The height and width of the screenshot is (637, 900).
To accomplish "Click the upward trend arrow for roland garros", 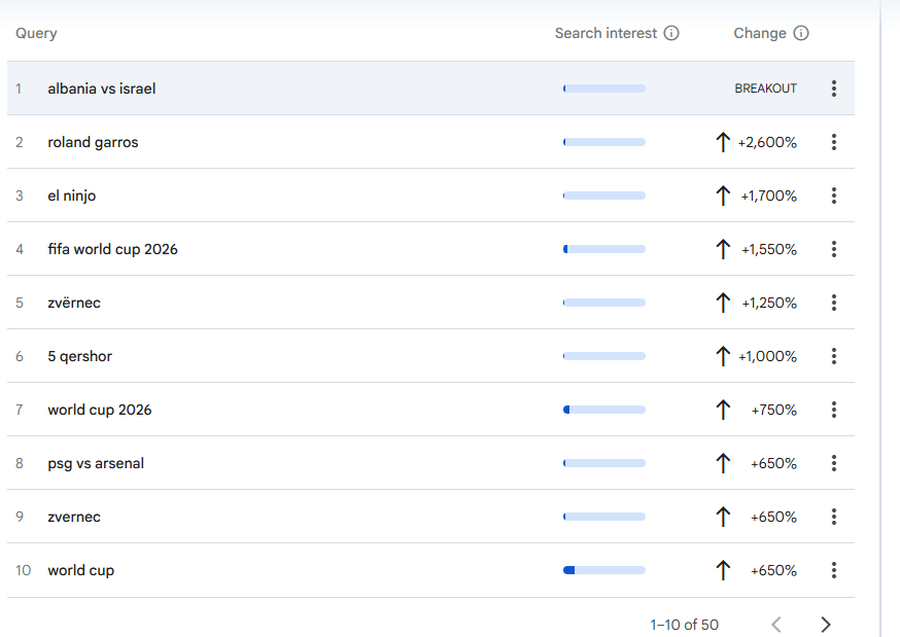I will click(723, 142).
